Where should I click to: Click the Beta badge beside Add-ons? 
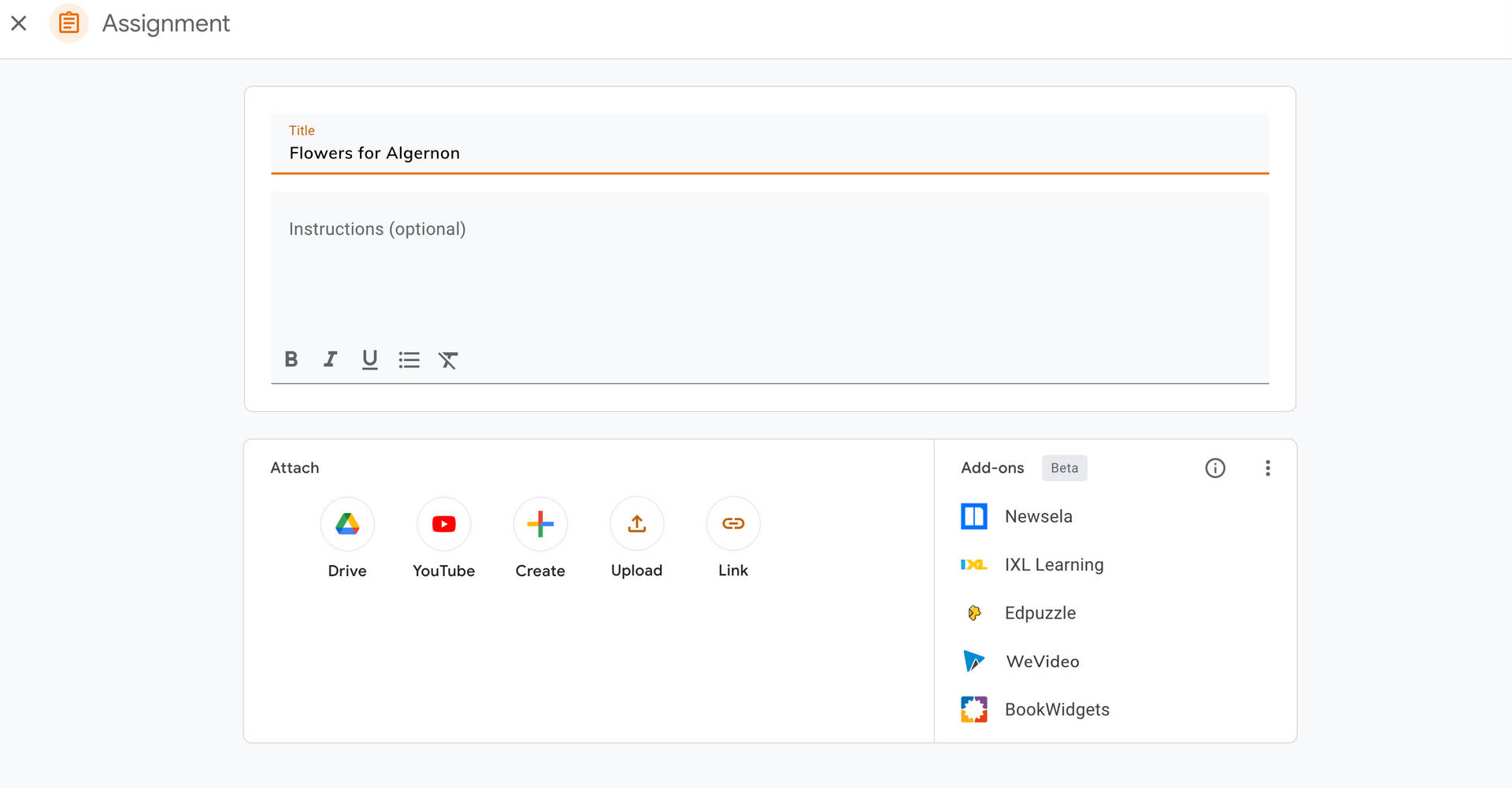(x=1065, y=468)
